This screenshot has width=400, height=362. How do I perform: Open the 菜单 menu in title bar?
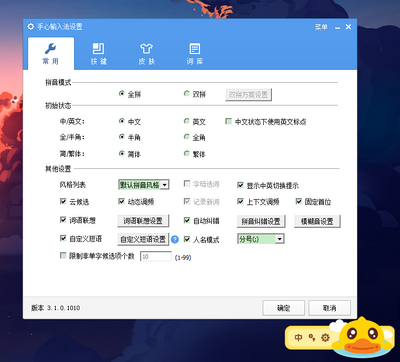coord(321,27)
